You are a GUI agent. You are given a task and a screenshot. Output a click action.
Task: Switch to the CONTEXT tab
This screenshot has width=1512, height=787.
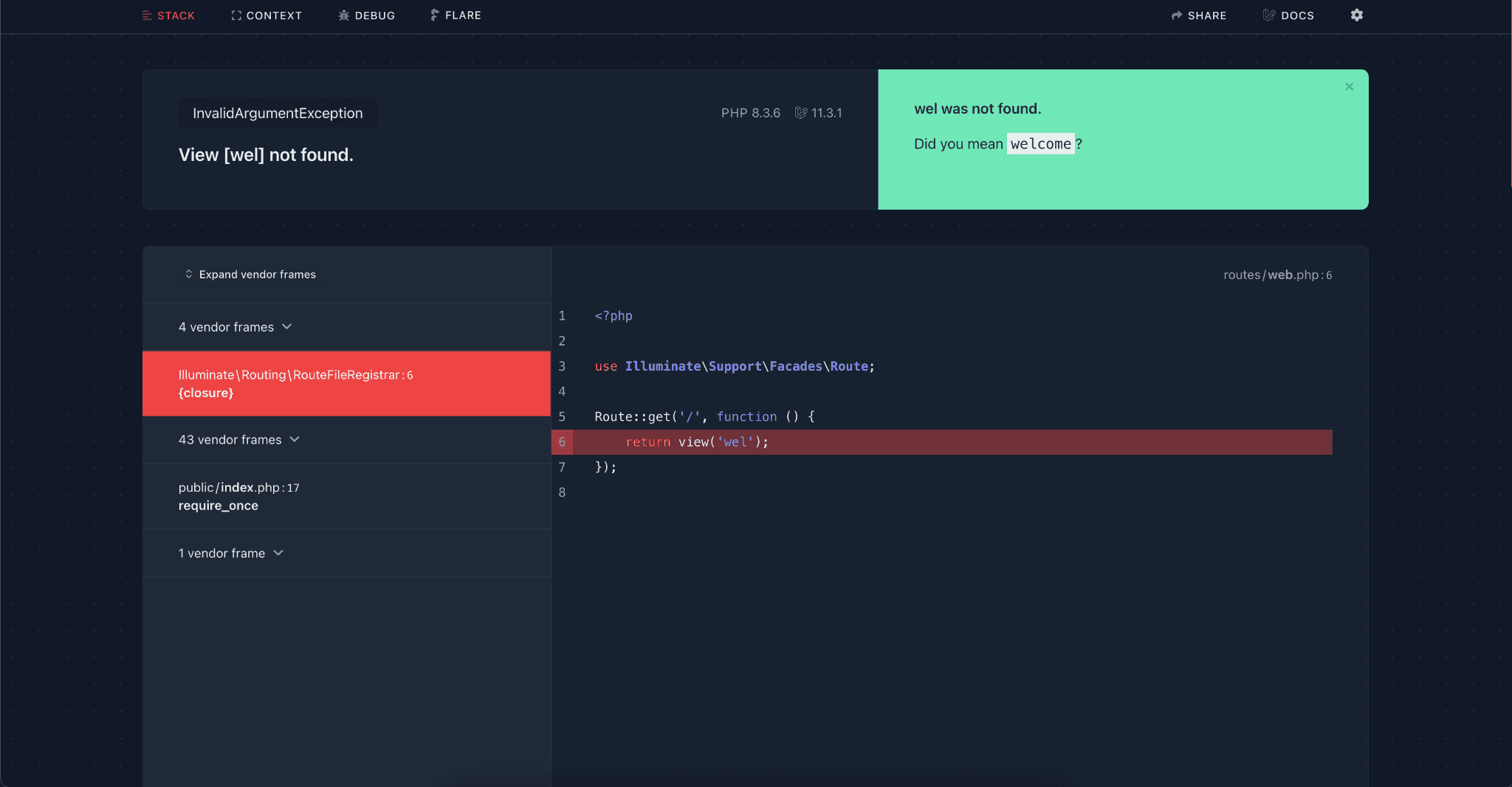pyautogui.click(x=274, y=15)
